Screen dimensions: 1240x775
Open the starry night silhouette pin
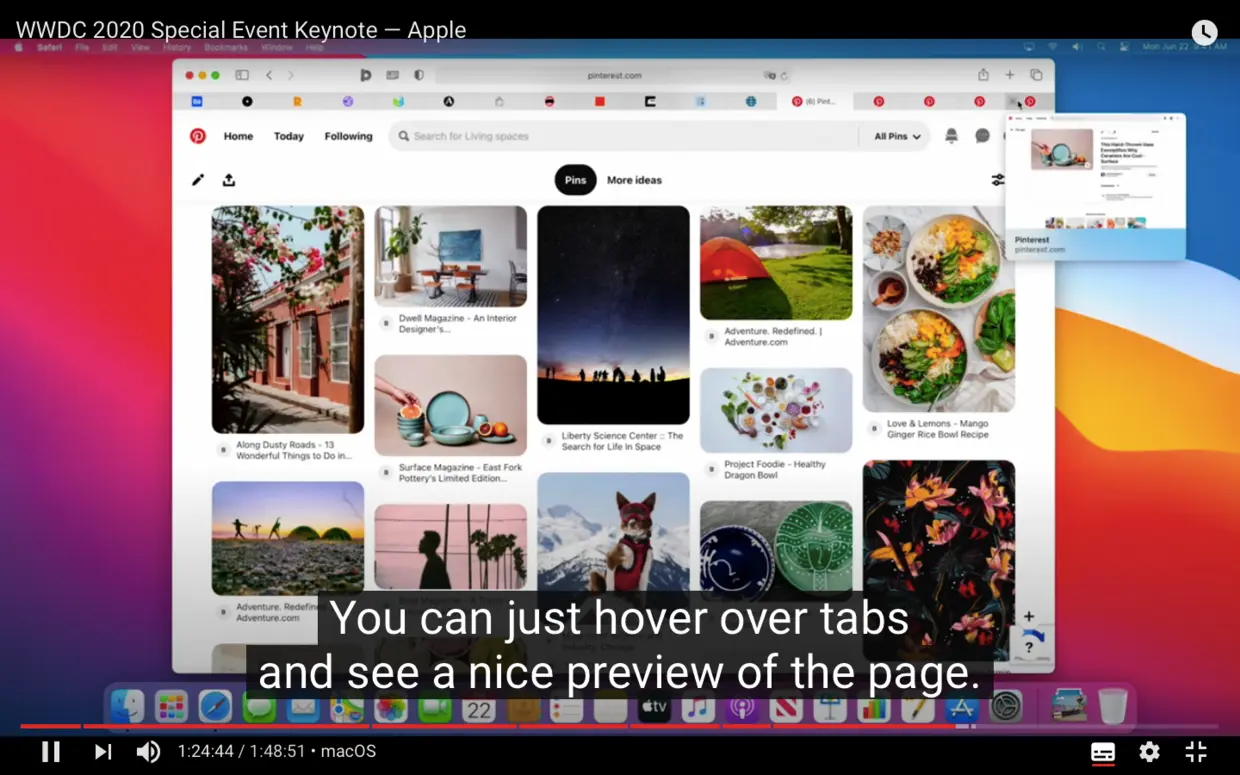(613, 315)
